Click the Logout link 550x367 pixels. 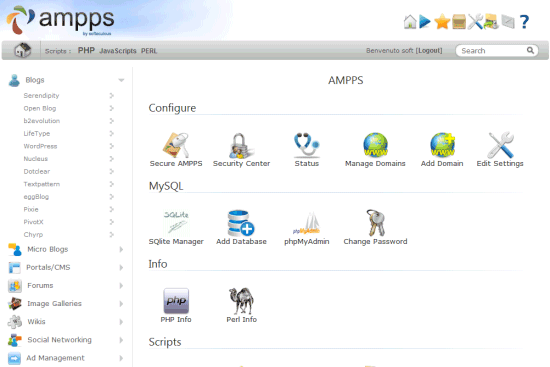(429, 51)
